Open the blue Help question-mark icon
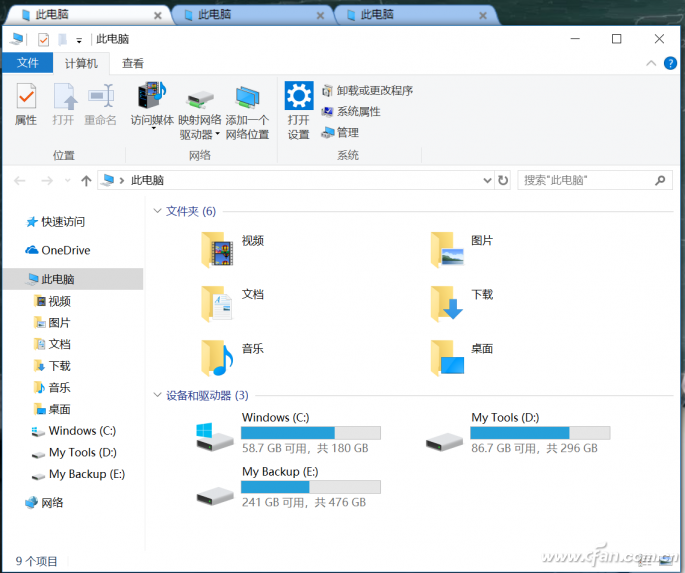The width and height of the screenshot is (685, 573). point(670,63)
